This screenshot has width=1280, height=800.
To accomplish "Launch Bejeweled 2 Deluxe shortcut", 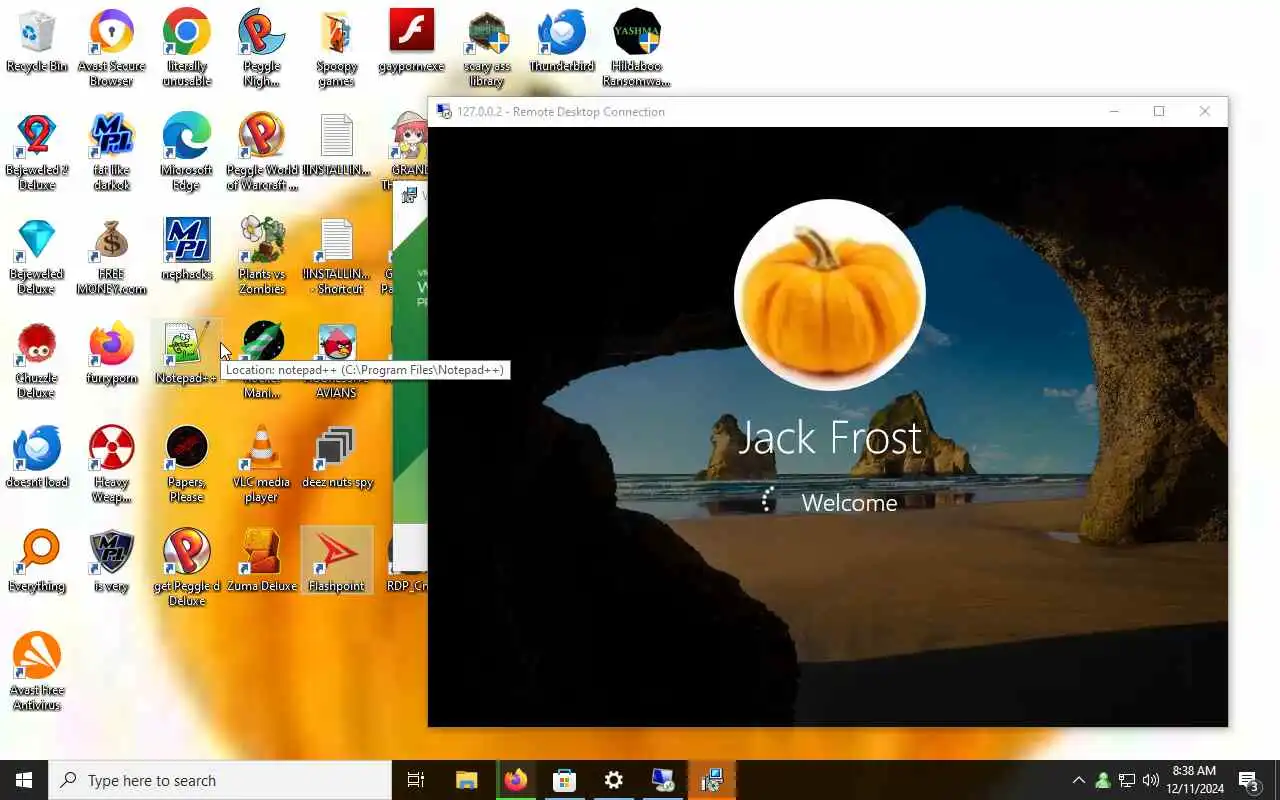I will (x=37, y=152).
